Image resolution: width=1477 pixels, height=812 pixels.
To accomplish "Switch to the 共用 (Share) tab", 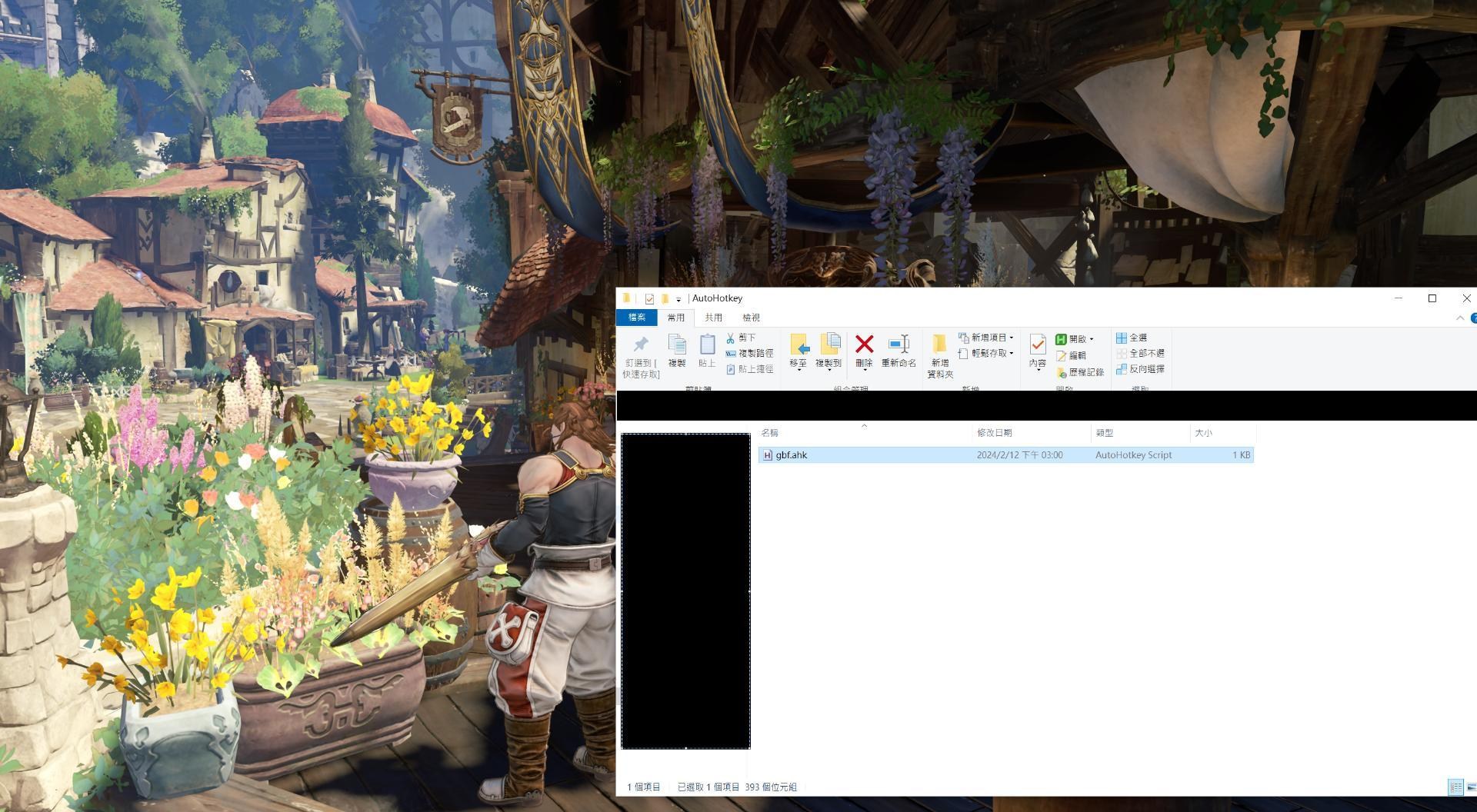I will click(714, 318).
